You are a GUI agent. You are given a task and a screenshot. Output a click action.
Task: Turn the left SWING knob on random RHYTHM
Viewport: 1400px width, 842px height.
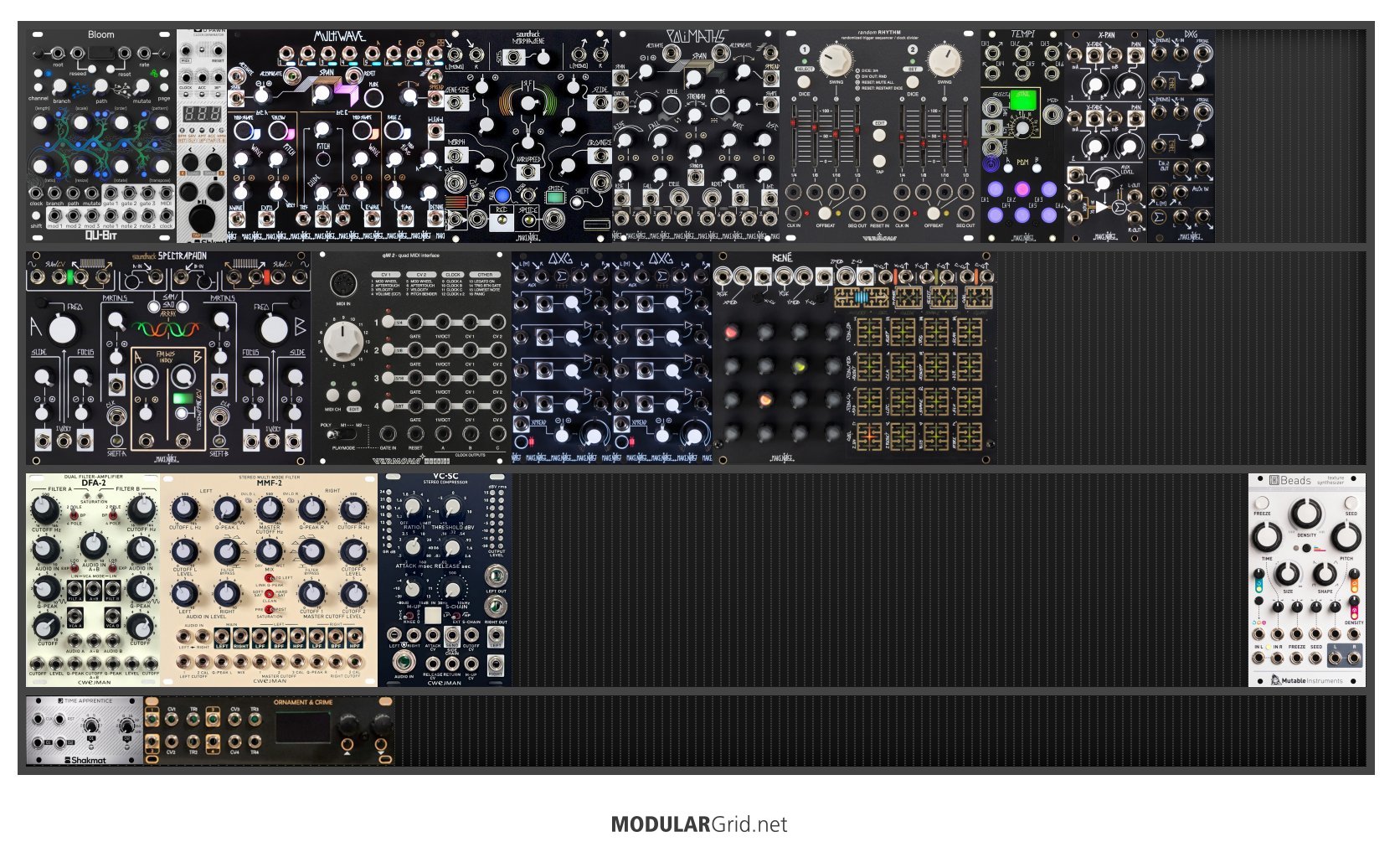coord(835,59)
